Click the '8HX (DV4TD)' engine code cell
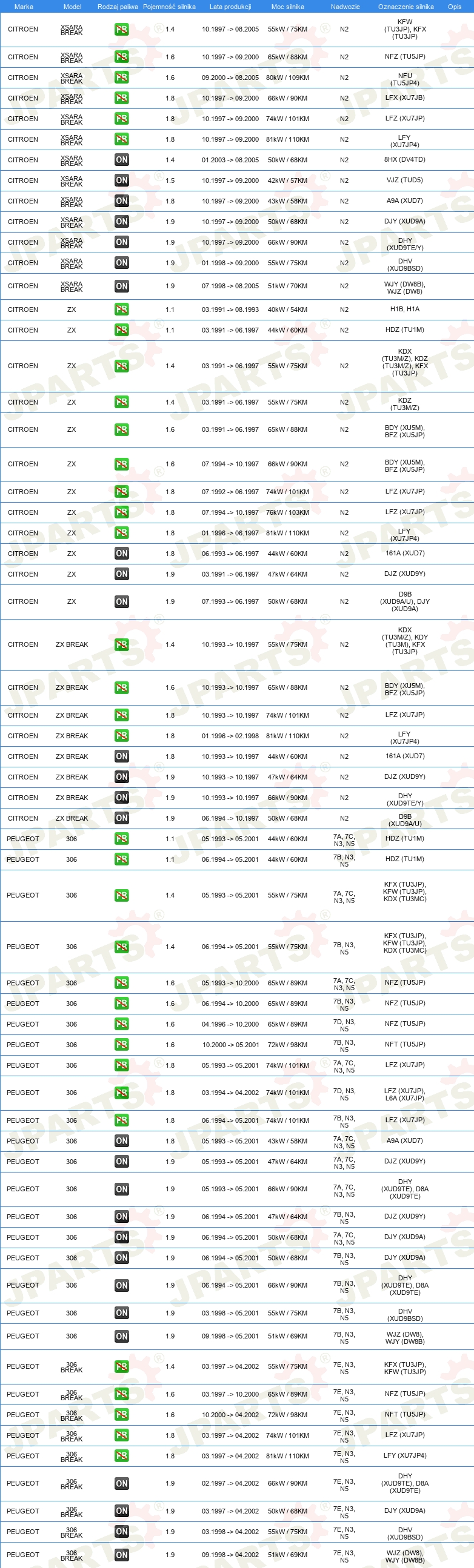 tap(405, 159)
